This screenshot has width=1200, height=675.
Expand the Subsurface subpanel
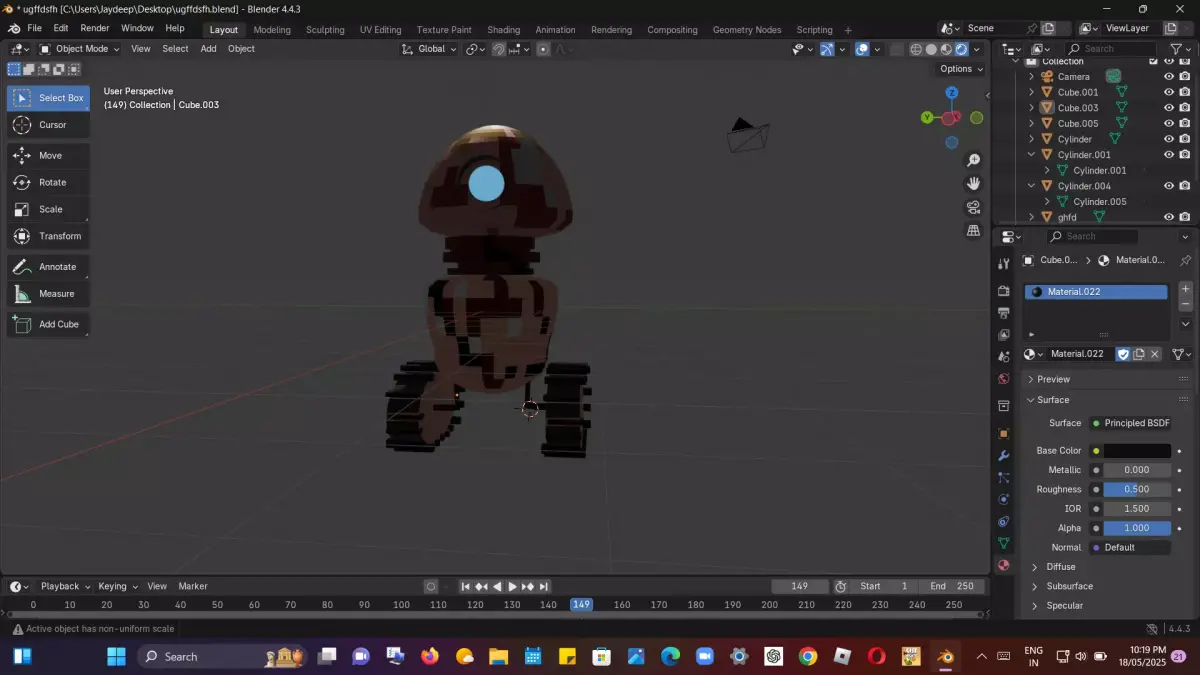pos(1069,586)
